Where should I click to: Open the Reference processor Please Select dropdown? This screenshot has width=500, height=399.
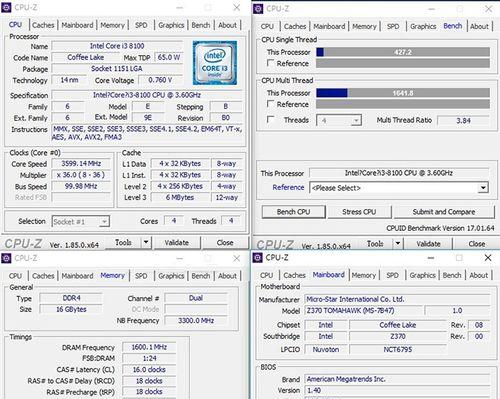click(x=399, y=188)
